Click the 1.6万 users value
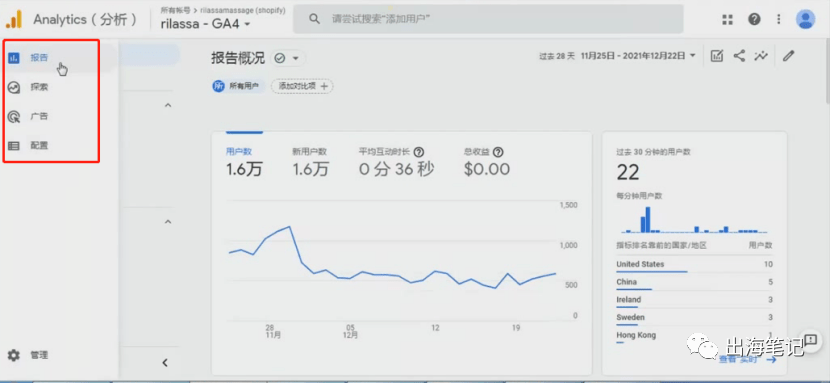831x383 pixels. click(244, 169)
